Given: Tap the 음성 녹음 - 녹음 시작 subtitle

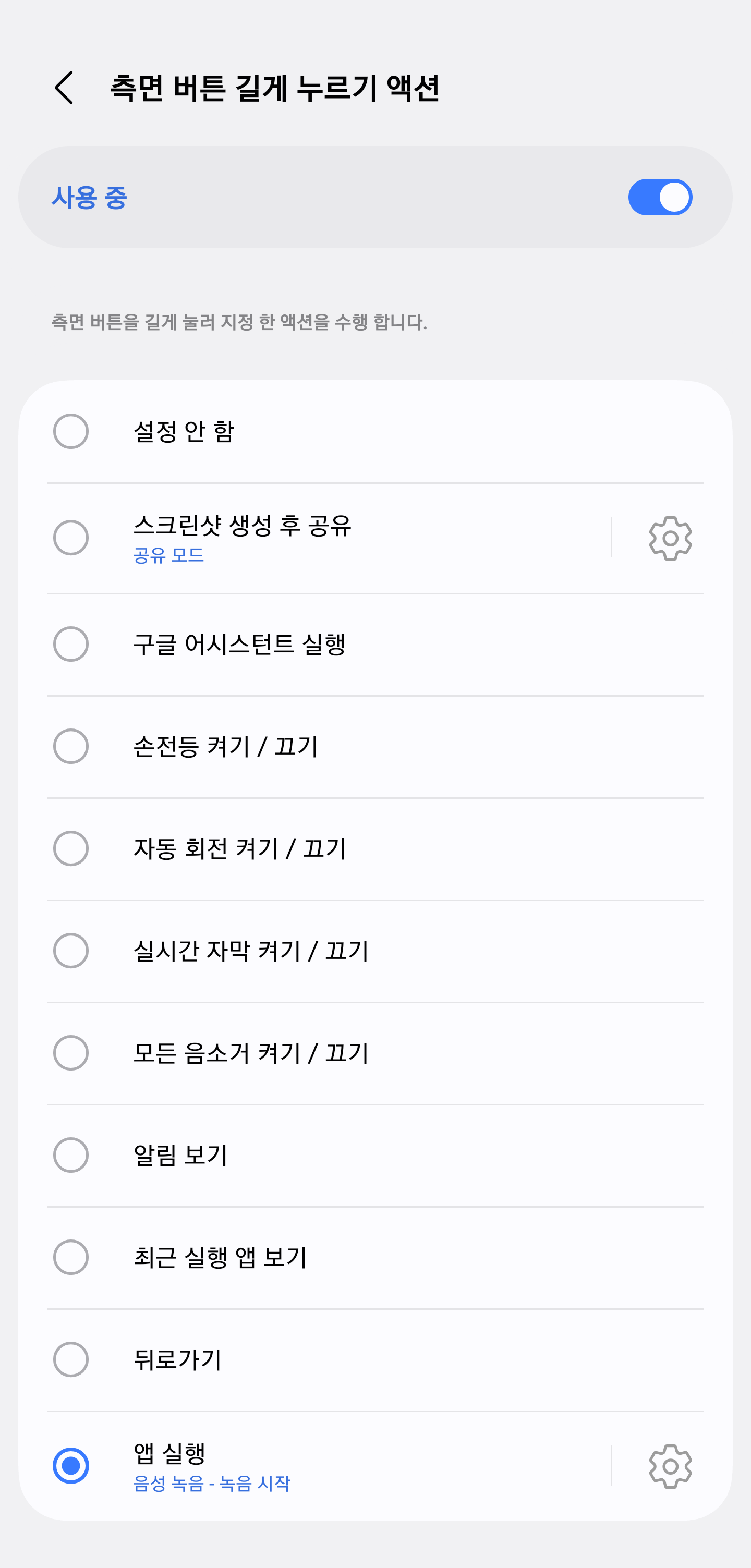Looking at the screenshot, I should tap(212, 1484).
